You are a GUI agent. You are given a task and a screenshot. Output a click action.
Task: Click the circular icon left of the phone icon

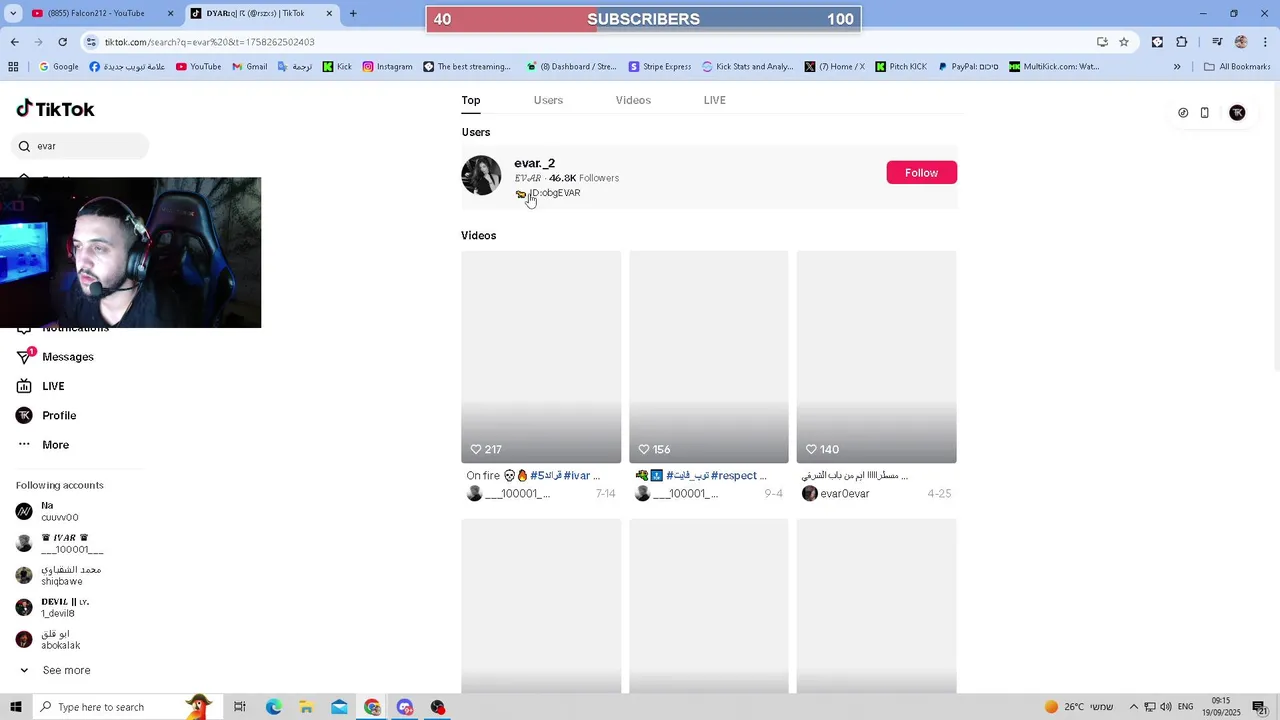(x=1183, y=113)
